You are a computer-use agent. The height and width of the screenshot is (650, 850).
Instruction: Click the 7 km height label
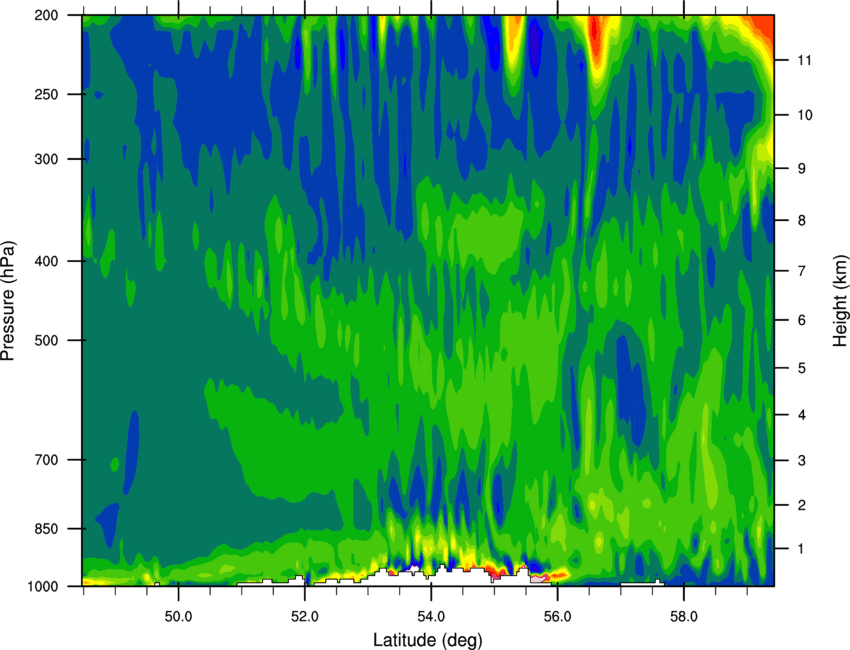point(801,271)
